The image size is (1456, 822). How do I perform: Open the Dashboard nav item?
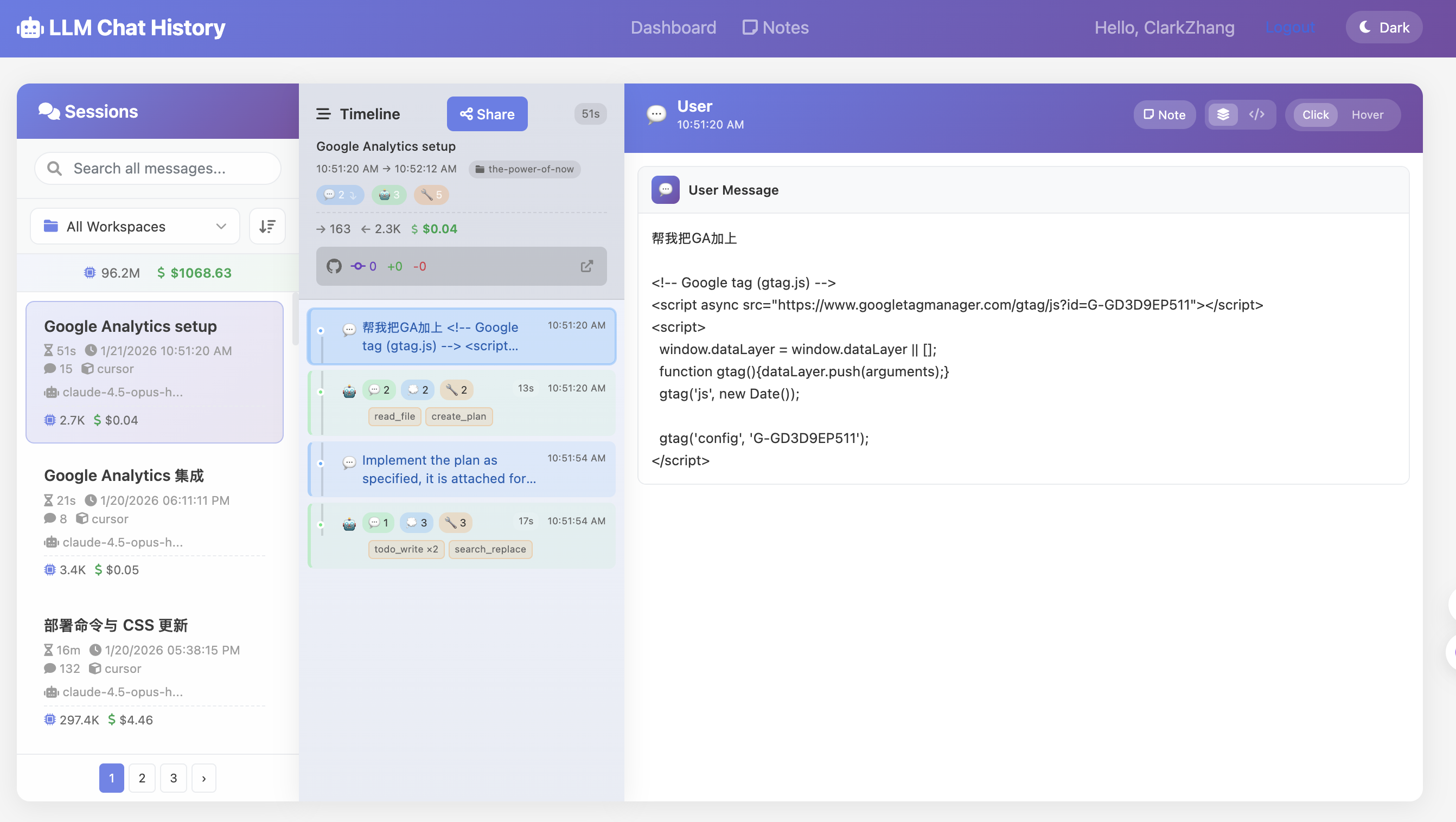tap(673, 28)
